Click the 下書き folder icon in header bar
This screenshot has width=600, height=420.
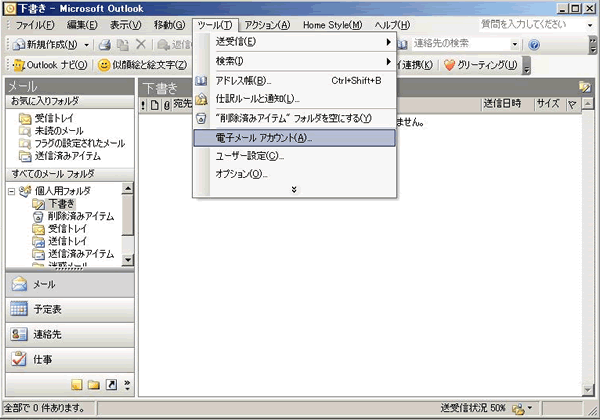pyautogui.click(x=585, y=88)
